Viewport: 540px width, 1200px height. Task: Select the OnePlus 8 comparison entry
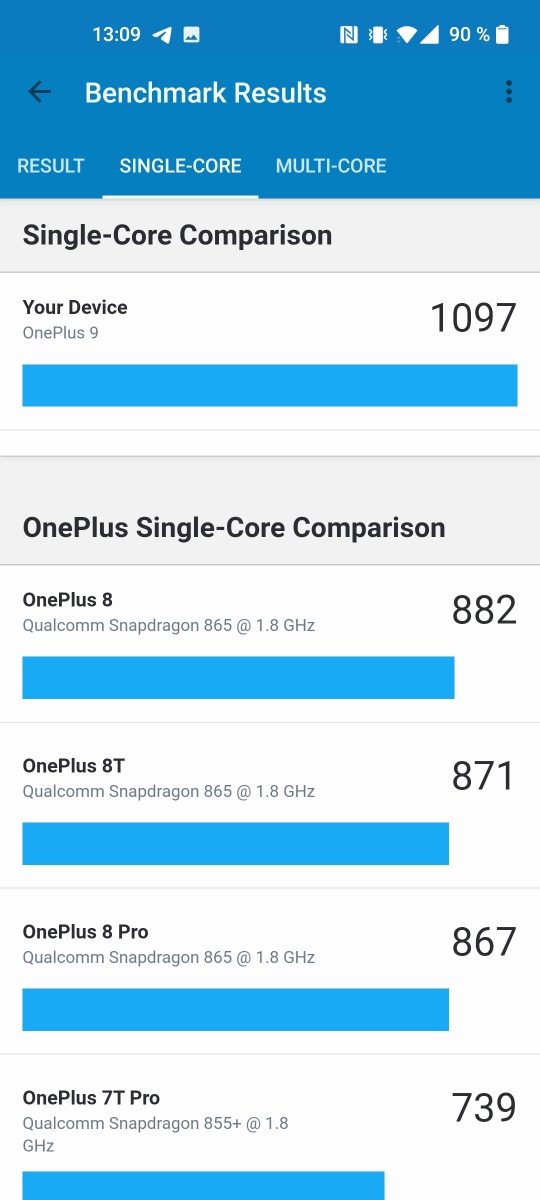click(270, 644)
